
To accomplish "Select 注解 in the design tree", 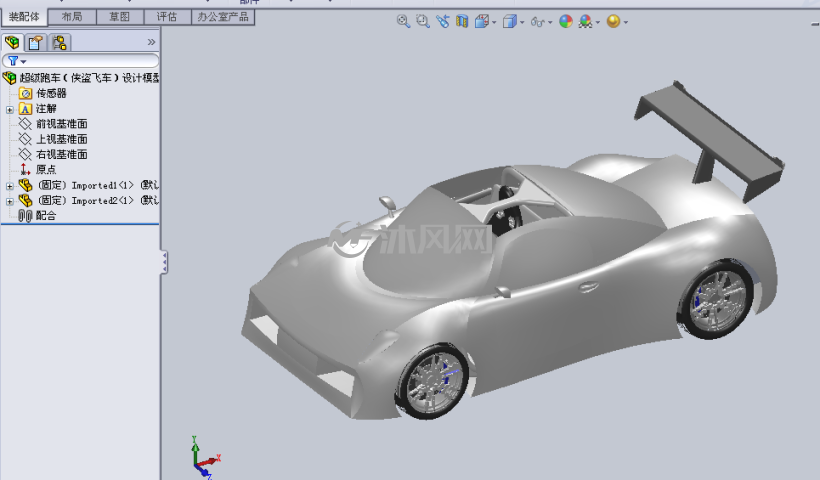I will [46, 109].
